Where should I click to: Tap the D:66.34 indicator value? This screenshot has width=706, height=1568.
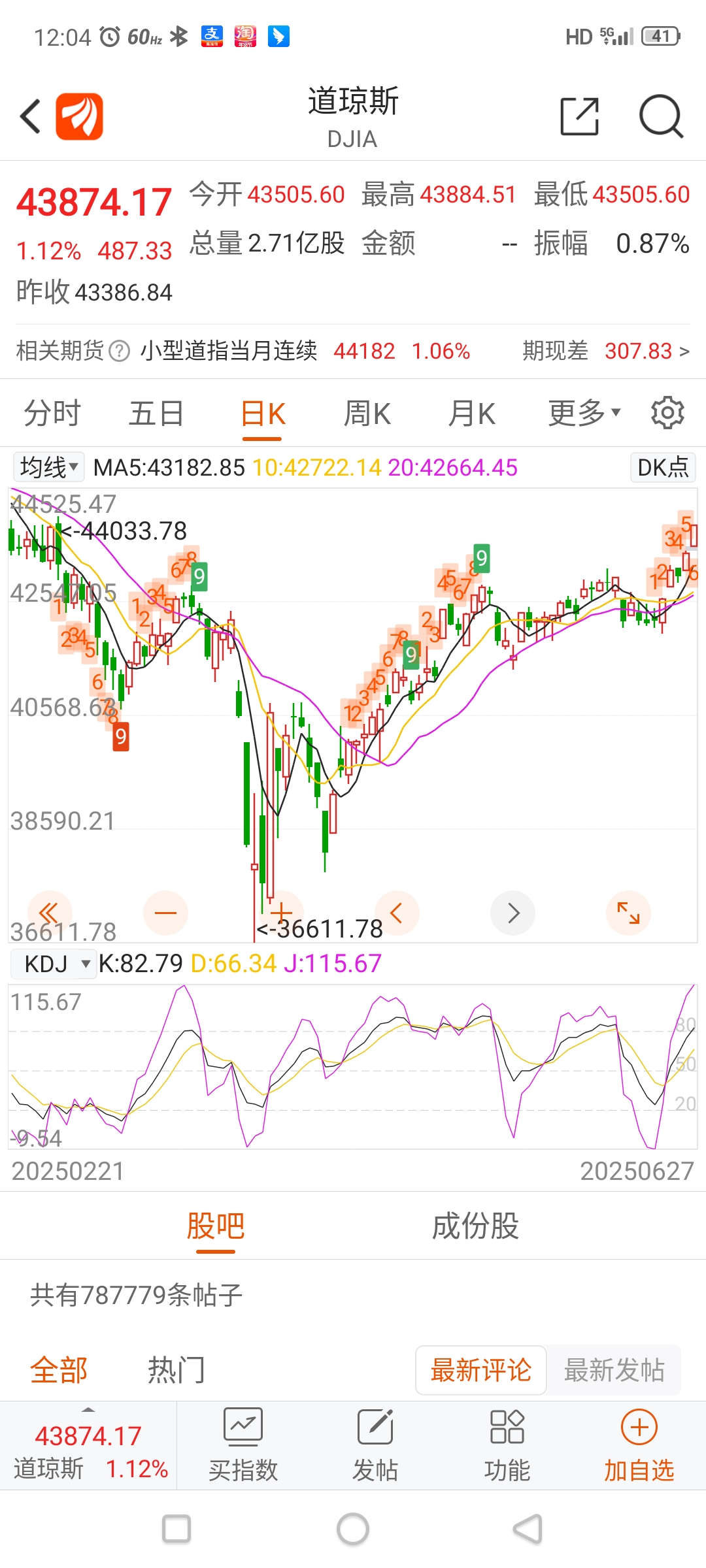[234, 964]
